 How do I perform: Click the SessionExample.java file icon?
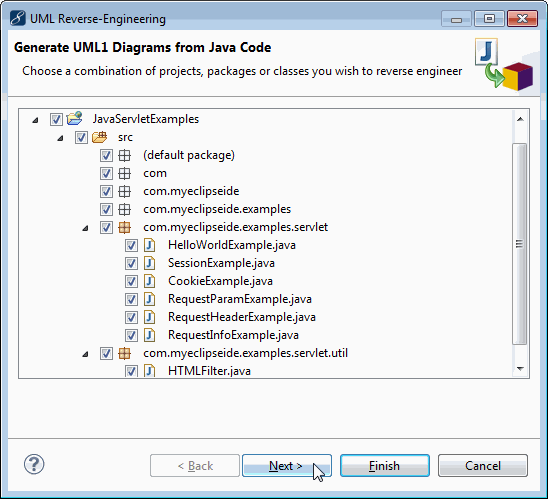pyautogui.click(x=150, y=263)
